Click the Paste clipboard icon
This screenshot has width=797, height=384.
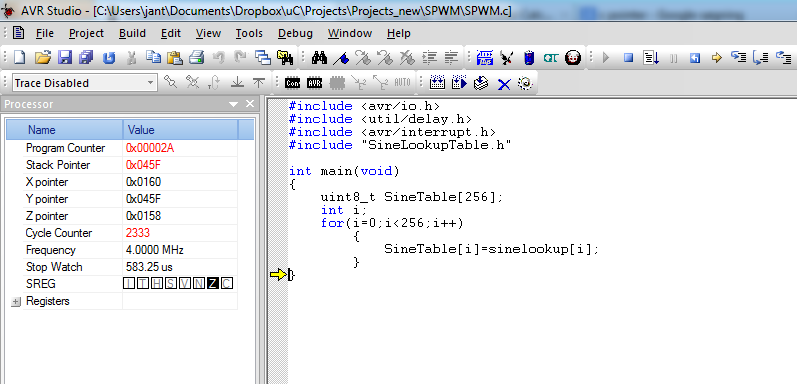point(174,57)
